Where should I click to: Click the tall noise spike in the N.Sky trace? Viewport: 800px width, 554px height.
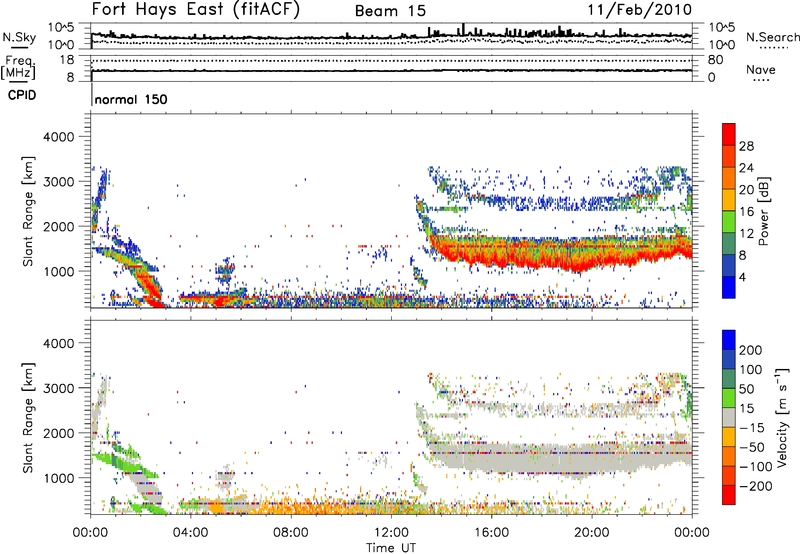point(463,30)
